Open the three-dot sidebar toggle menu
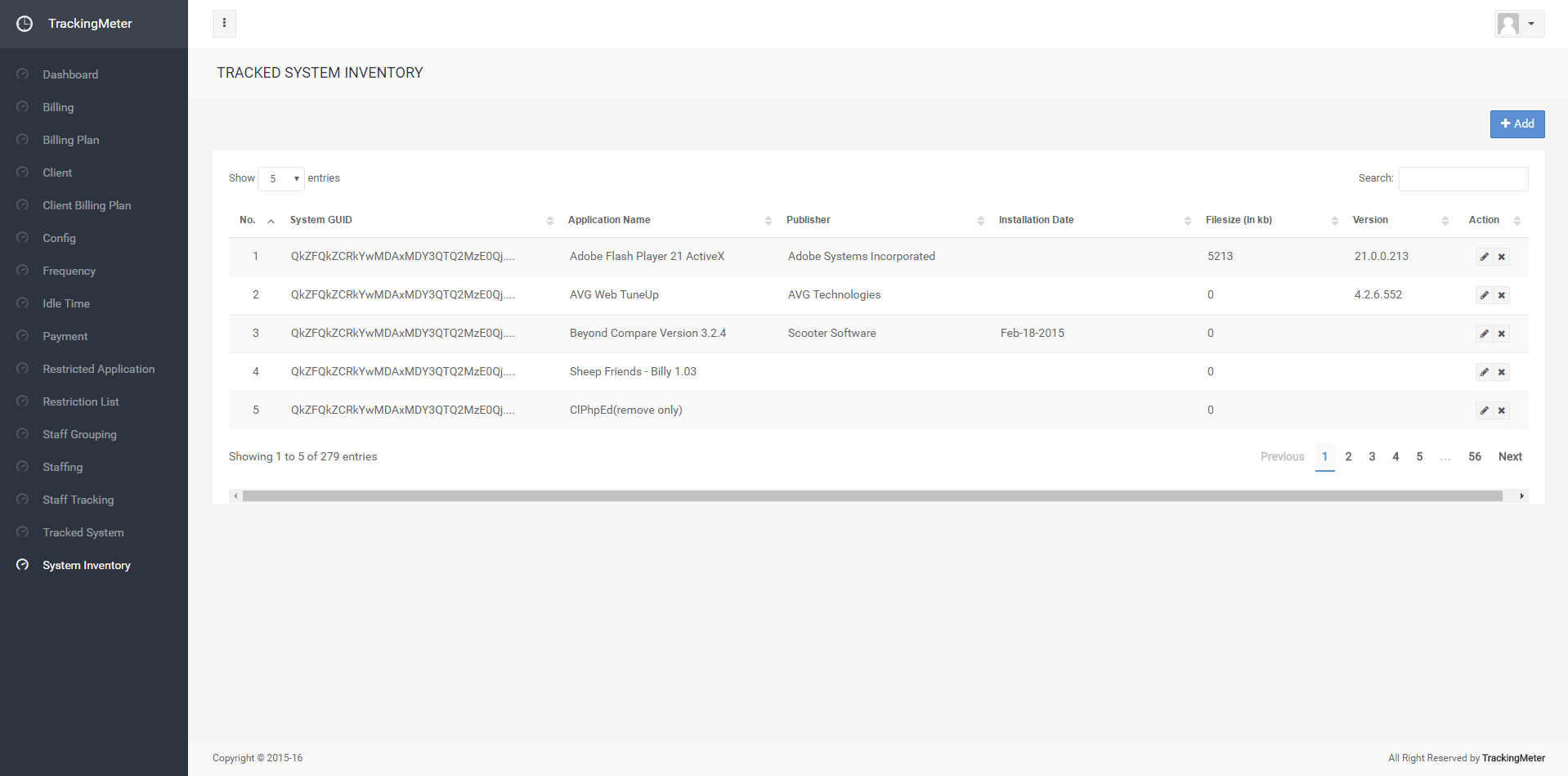 224,24
